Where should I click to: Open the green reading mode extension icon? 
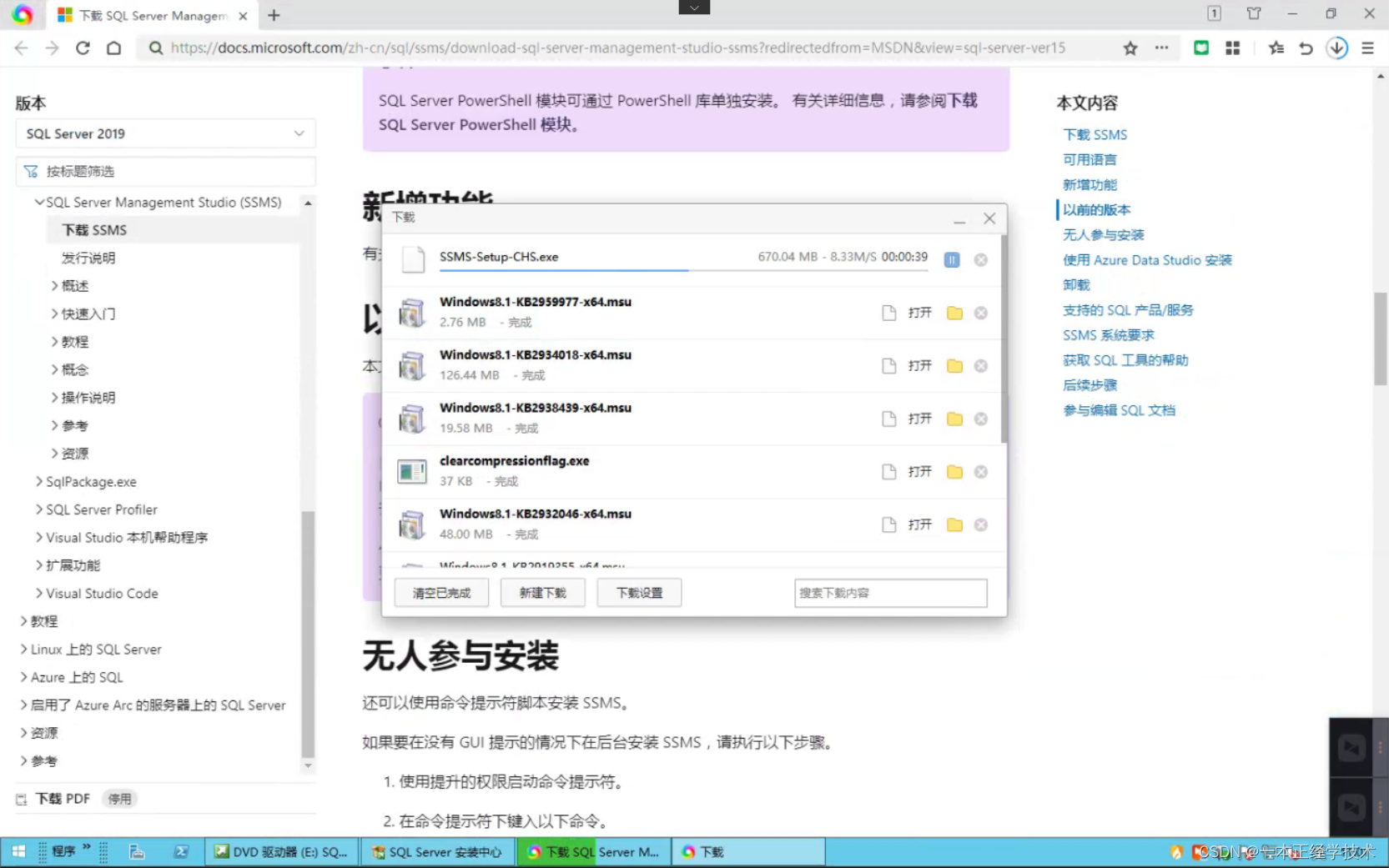pos(1201,48)
